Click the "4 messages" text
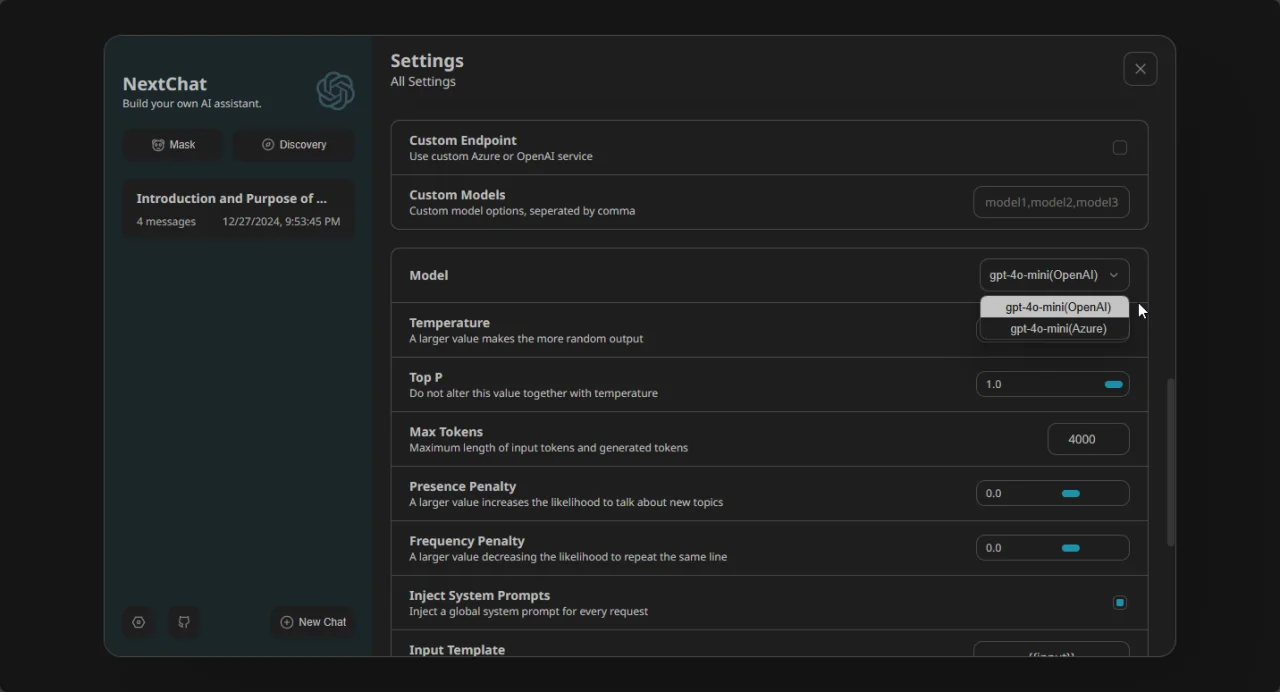 (166, 221)
